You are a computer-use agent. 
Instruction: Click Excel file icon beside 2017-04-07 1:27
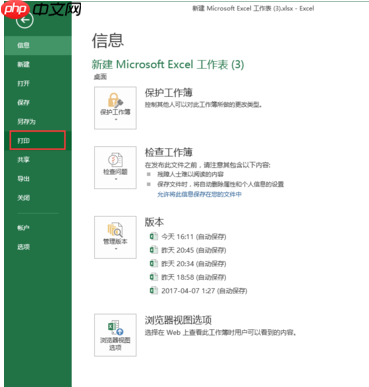153,290
